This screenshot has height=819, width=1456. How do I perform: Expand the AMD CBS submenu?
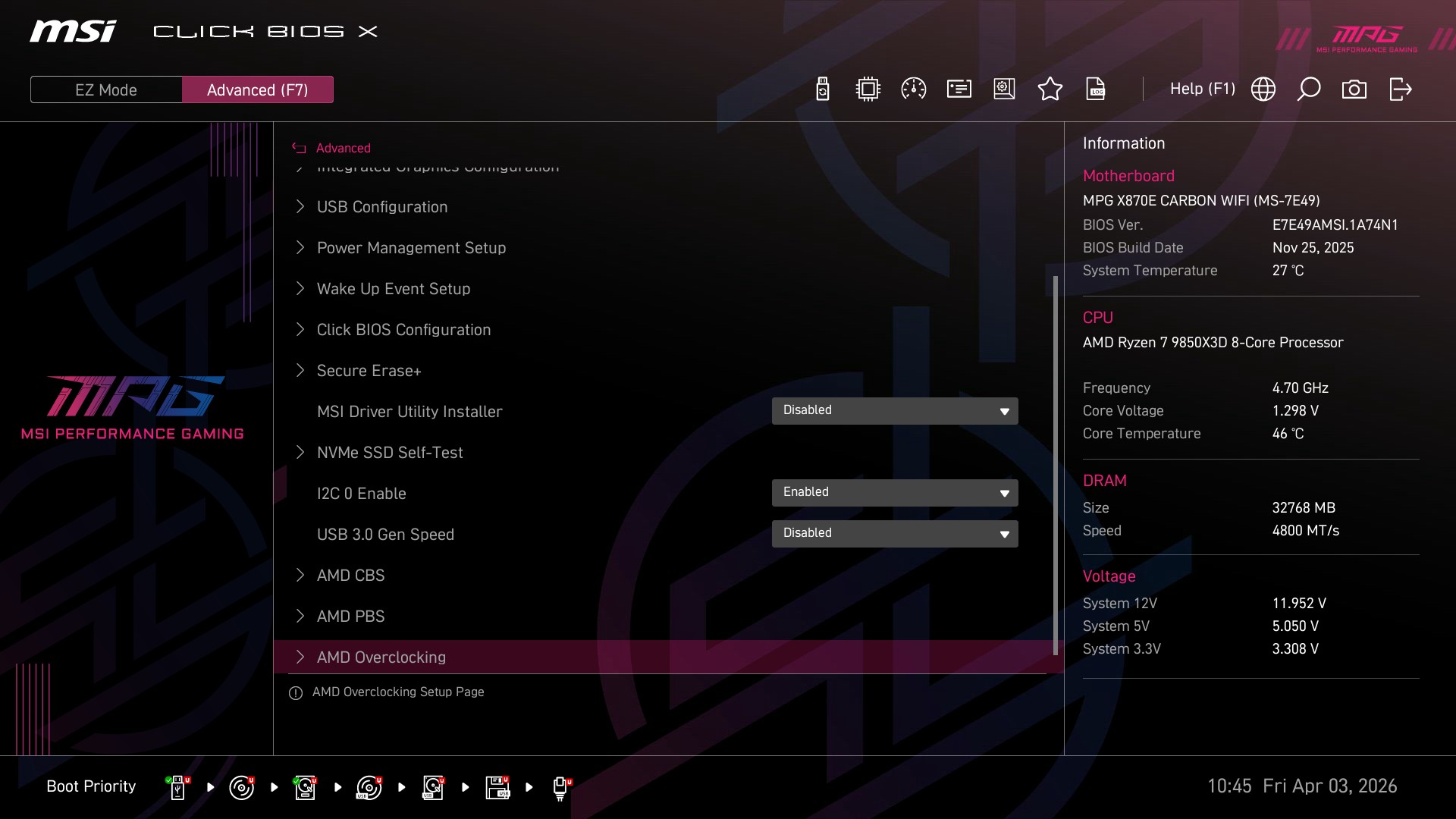click(350, 576)
